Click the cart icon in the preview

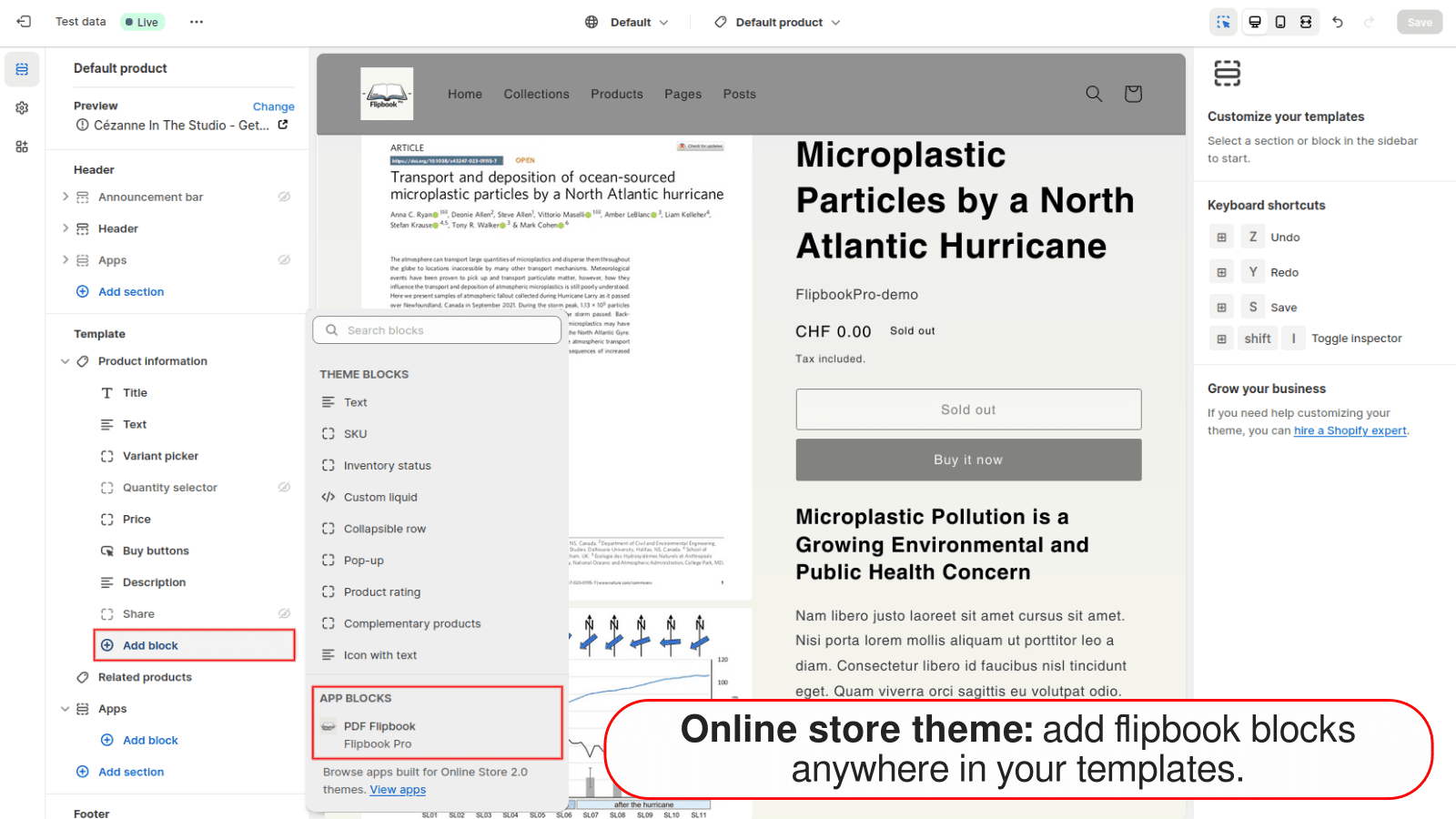click(1132, 94)
